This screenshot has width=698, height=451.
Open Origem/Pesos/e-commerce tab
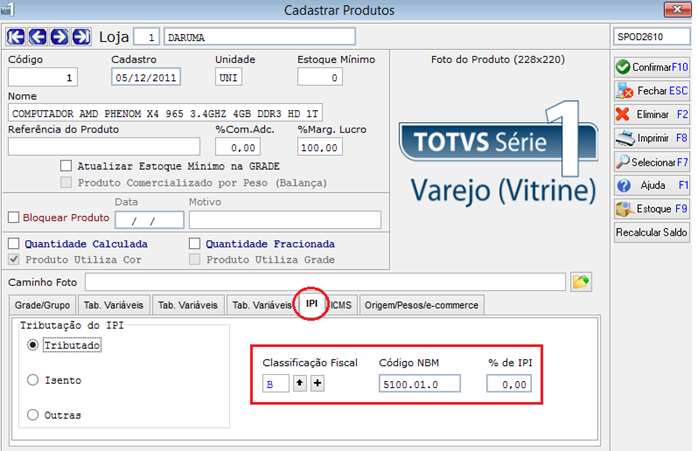tap(422, 305)
